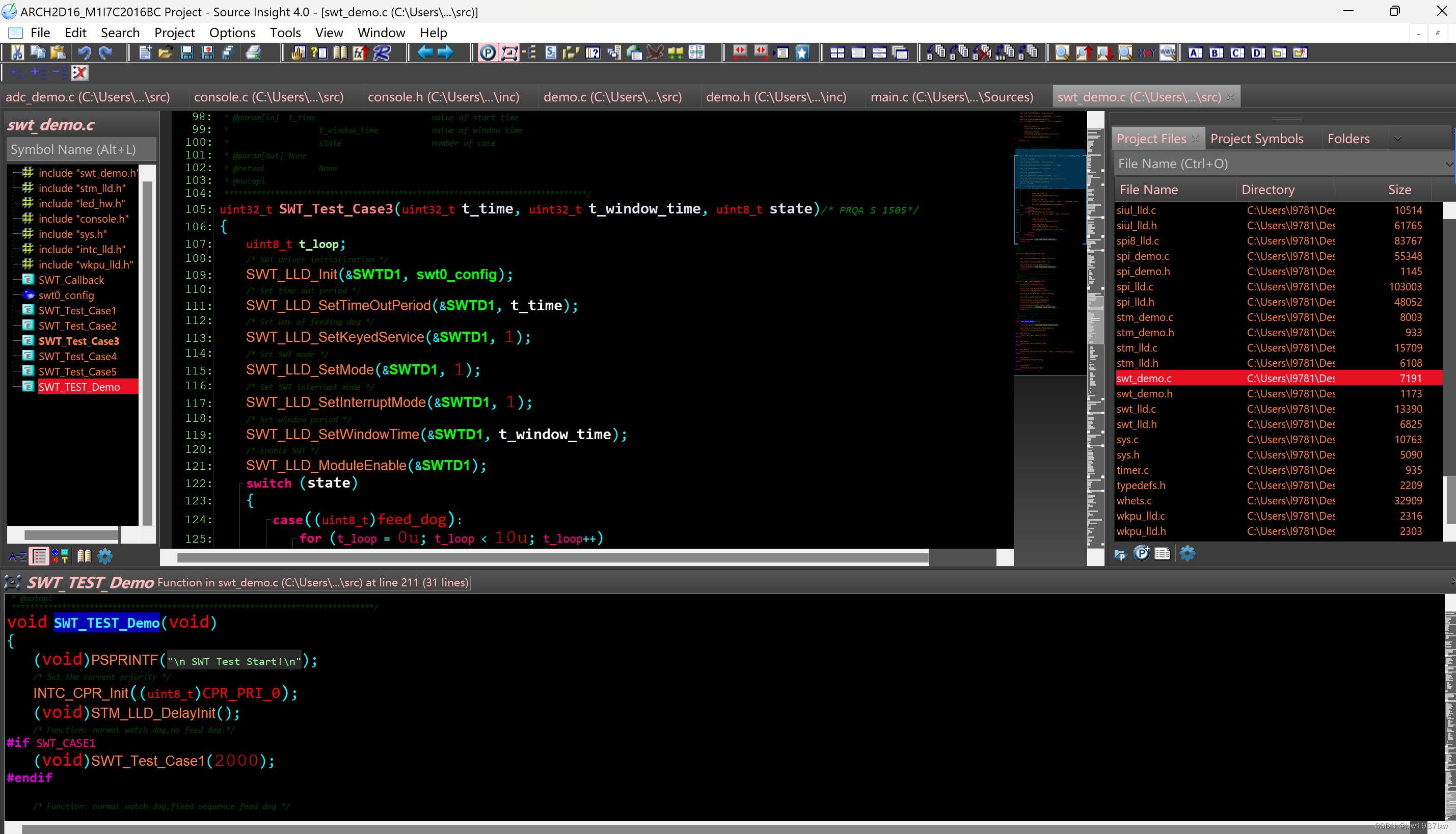Image resolution: width=1456 pixels, height=834 pixels.
Task: Switch to the console.c file tab
Action: pos(268,97)
